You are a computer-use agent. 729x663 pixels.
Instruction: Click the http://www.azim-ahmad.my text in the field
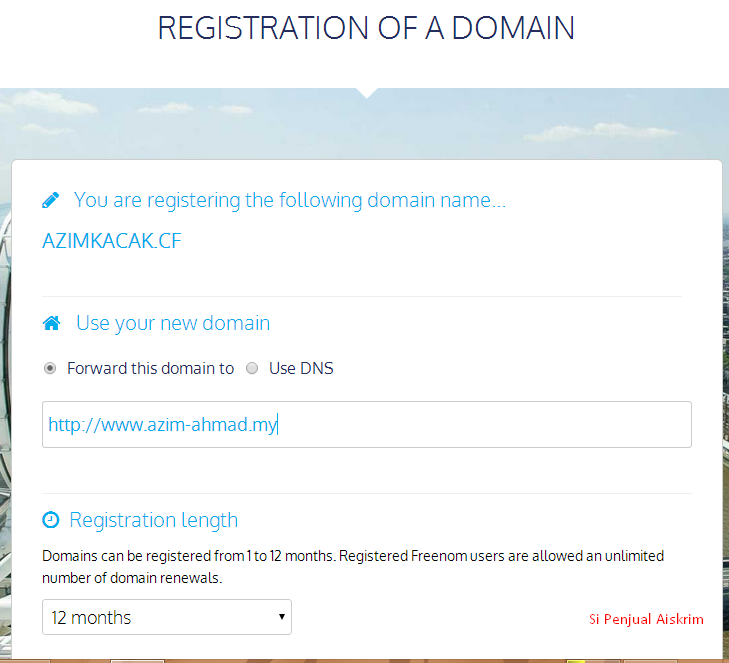[163, 425]
